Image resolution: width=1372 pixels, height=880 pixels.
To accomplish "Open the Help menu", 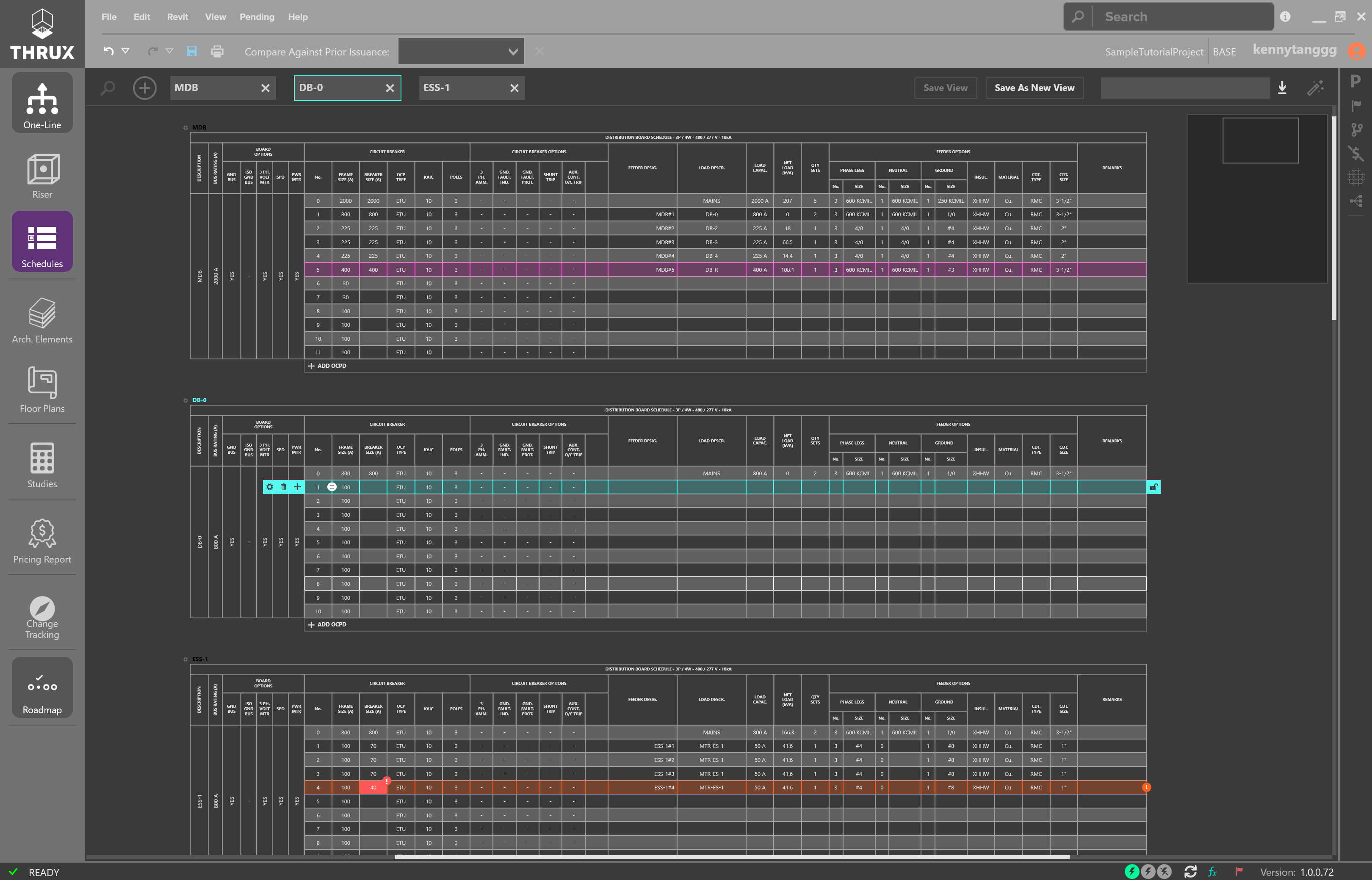I will click(298, 17).
